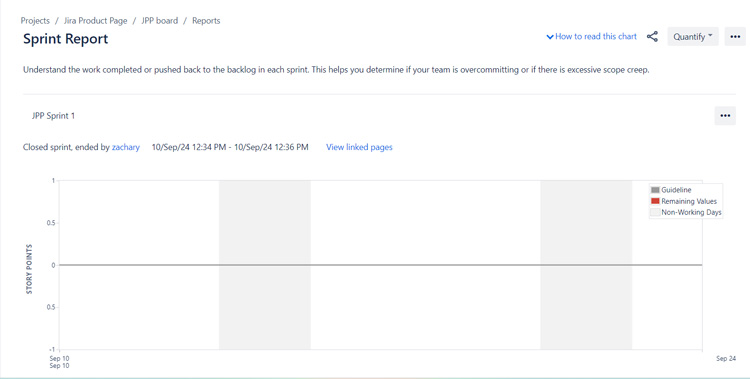This screenshot has width=750, height=379.
Task: Click the Remaining Values legend label
Action: (x=689, y=201)
